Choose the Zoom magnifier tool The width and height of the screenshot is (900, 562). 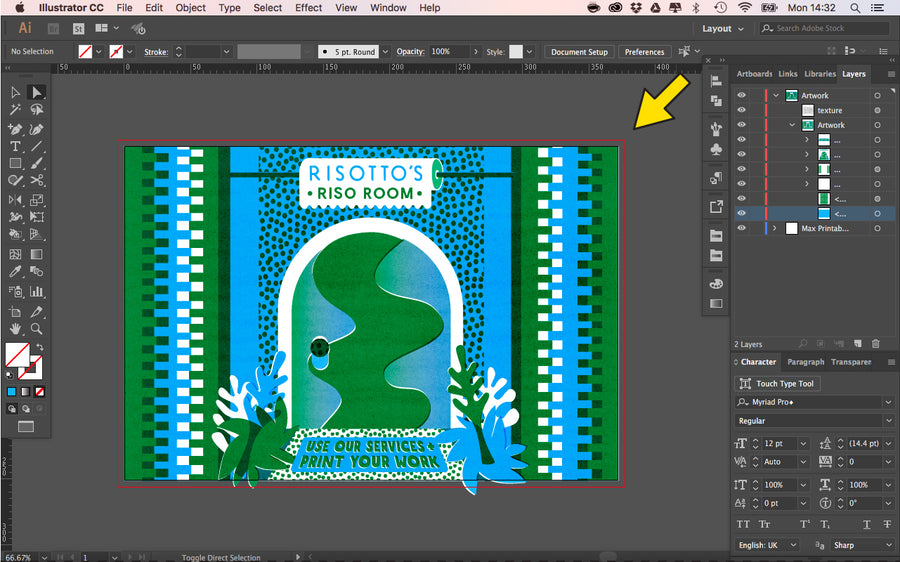pos(37,328)
